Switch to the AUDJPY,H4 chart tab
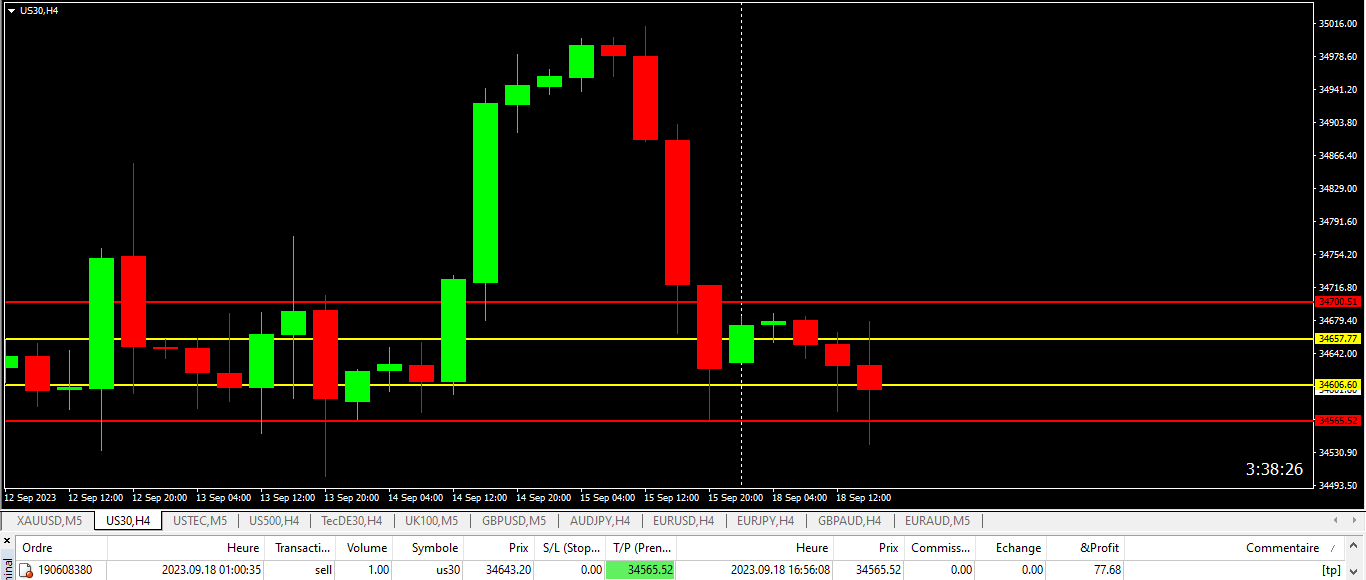Screen dimensions: 1366x580 click(600, 521)
